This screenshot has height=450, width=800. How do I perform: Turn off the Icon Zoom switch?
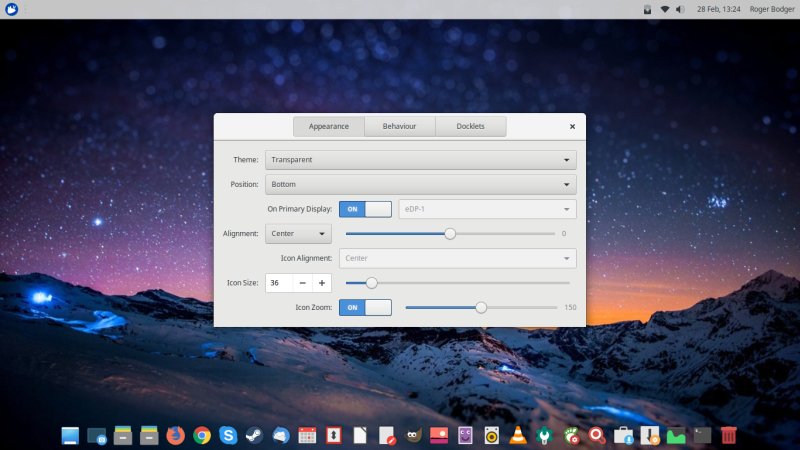tap(365, 307)
